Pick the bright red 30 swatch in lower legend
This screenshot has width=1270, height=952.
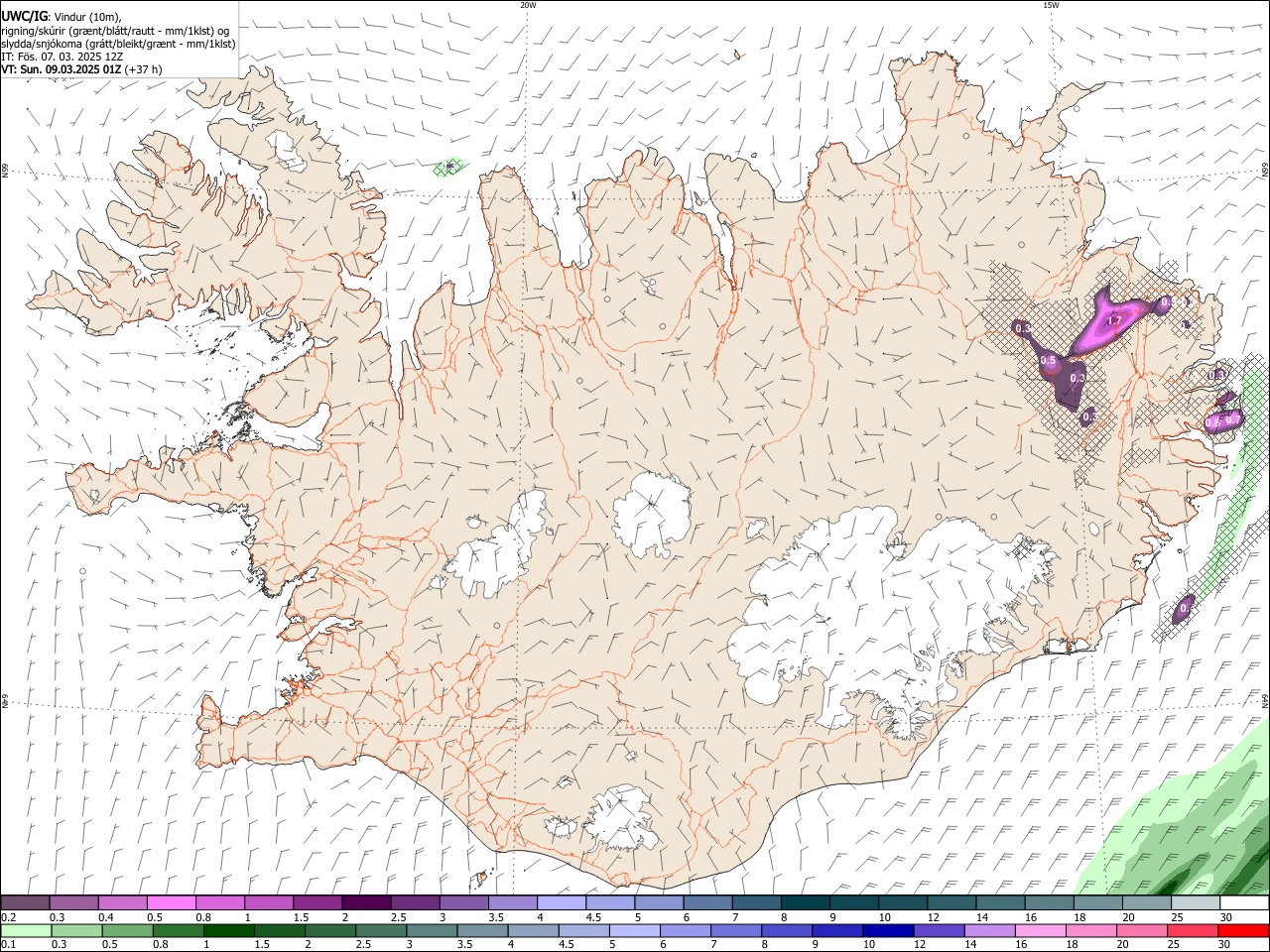pos(1242,930)
